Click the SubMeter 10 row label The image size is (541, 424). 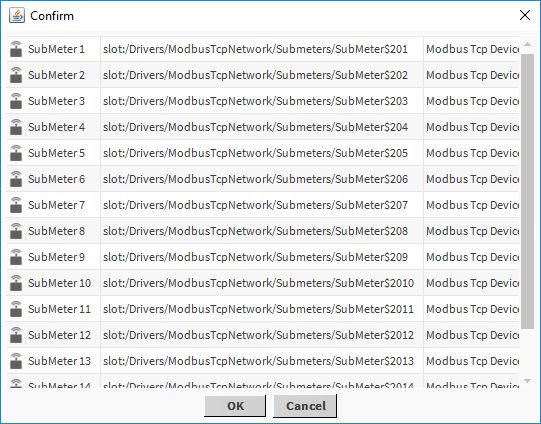click(x=59, y=283)
